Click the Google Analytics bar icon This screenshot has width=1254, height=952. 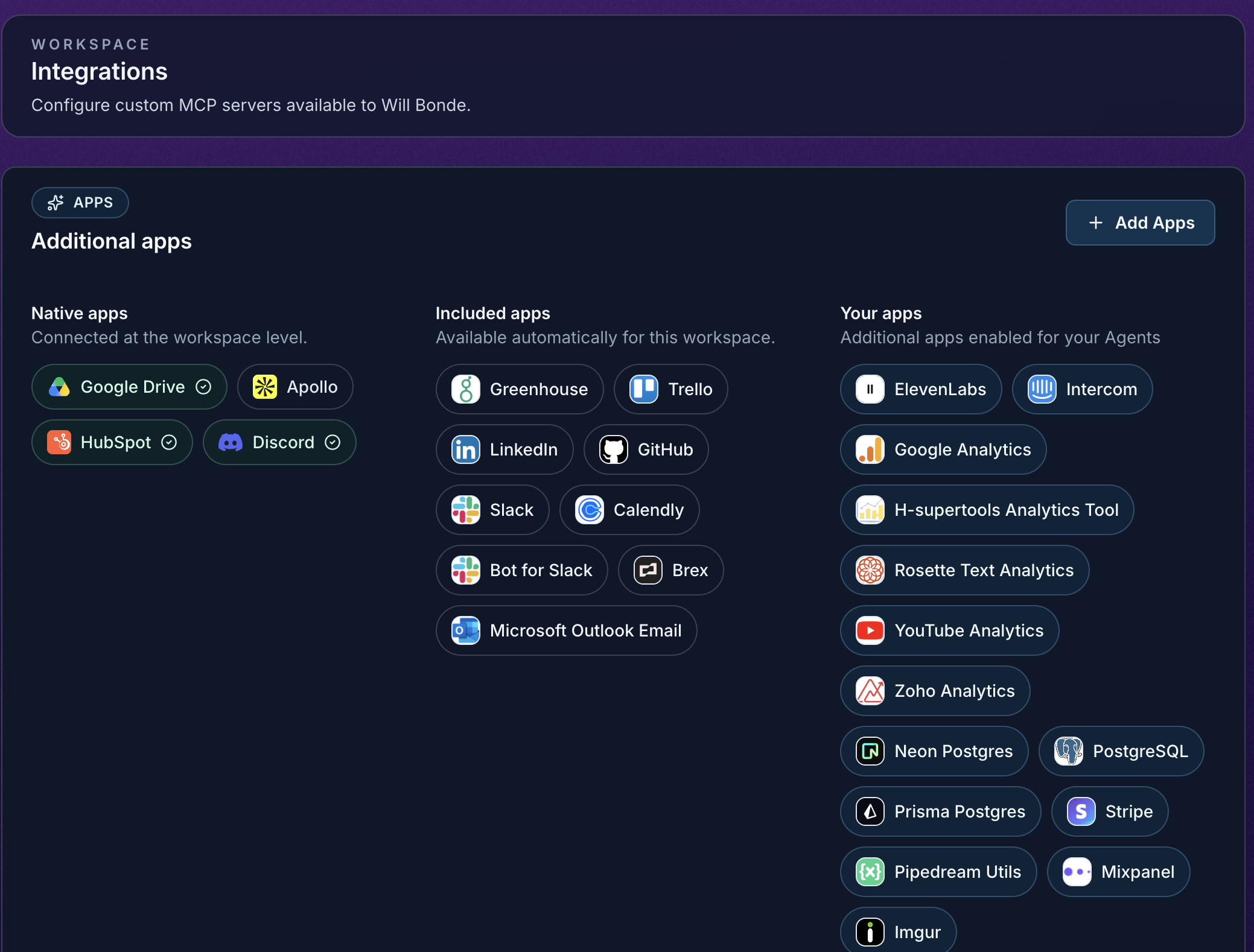tap(870, 449)
